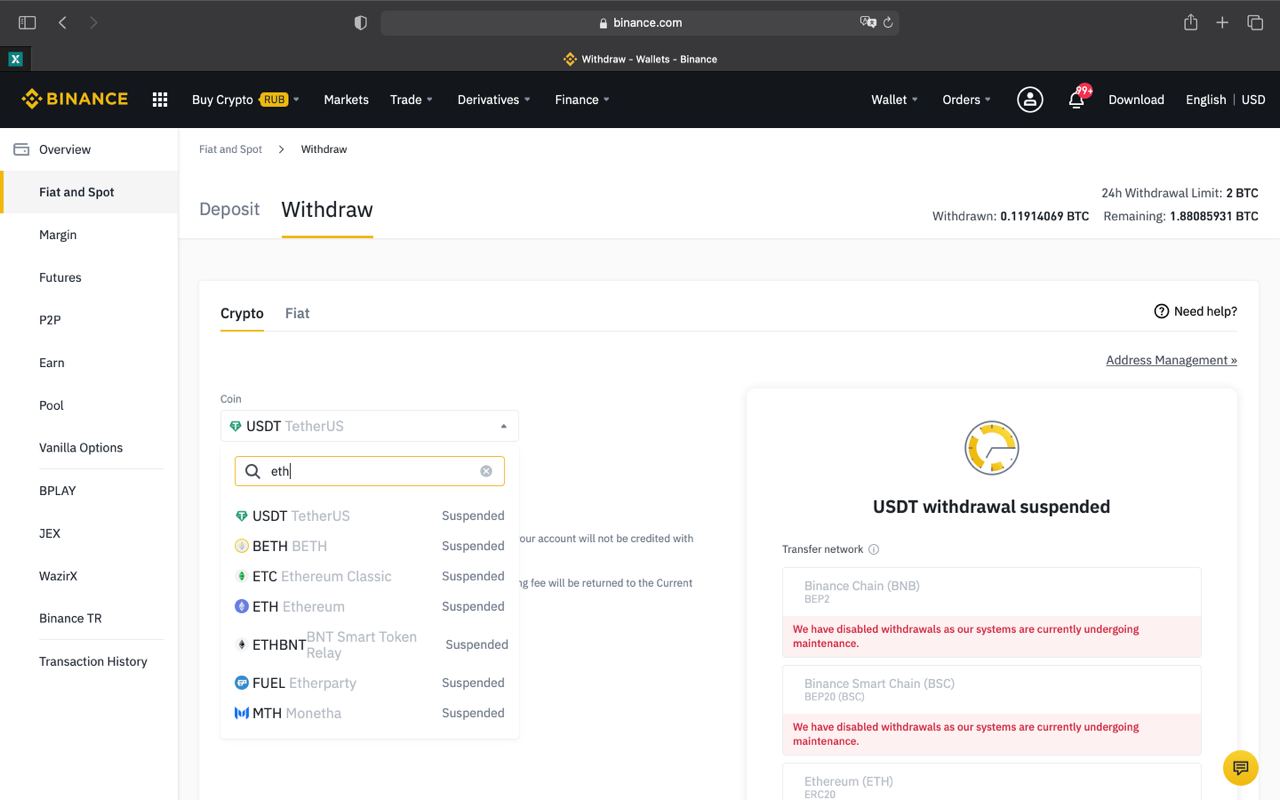Expand the Wallet menu
This screenshot has height=800, width=1280.
[x=894, y=99]
